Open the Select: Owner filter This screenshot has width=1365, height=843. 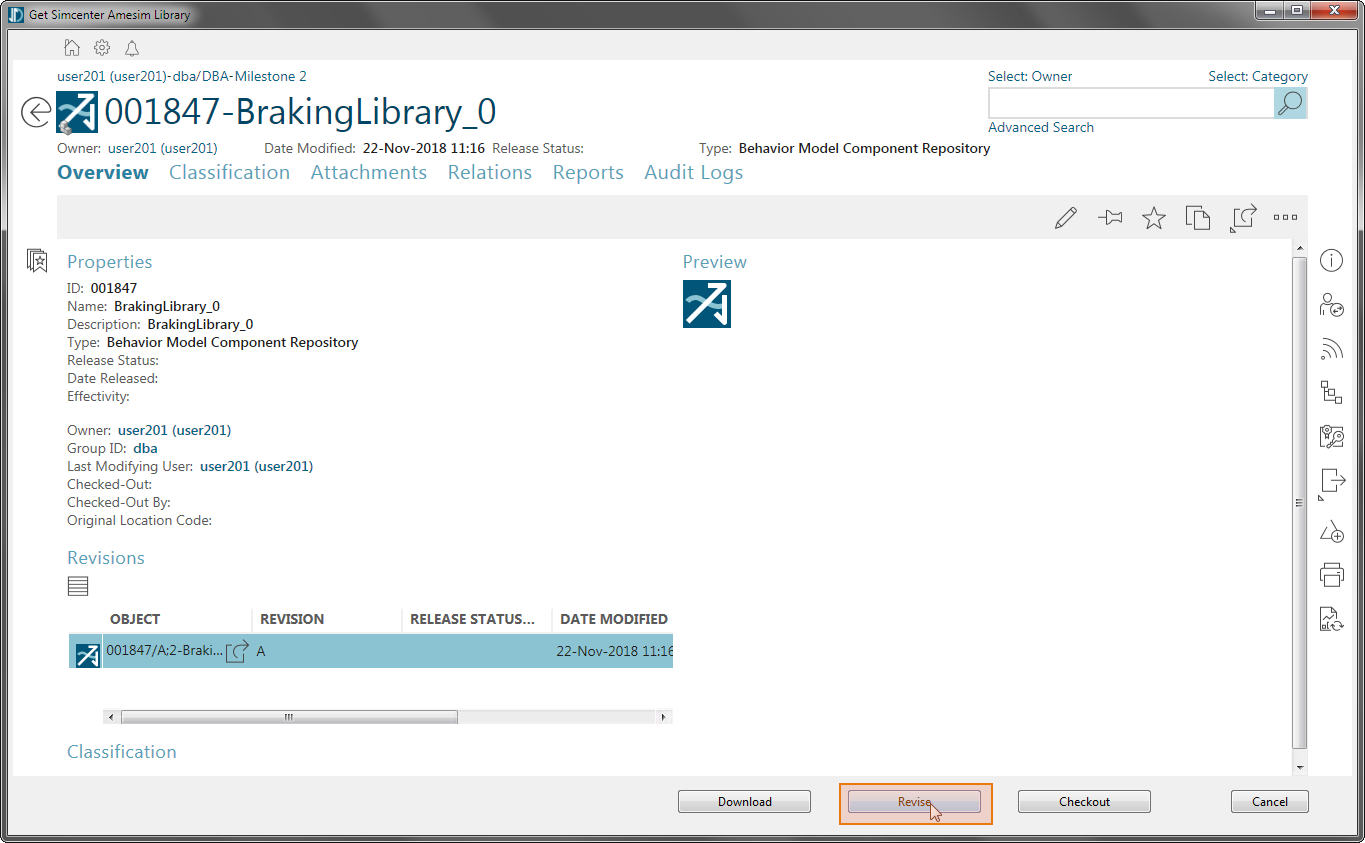click(1030, 76)
